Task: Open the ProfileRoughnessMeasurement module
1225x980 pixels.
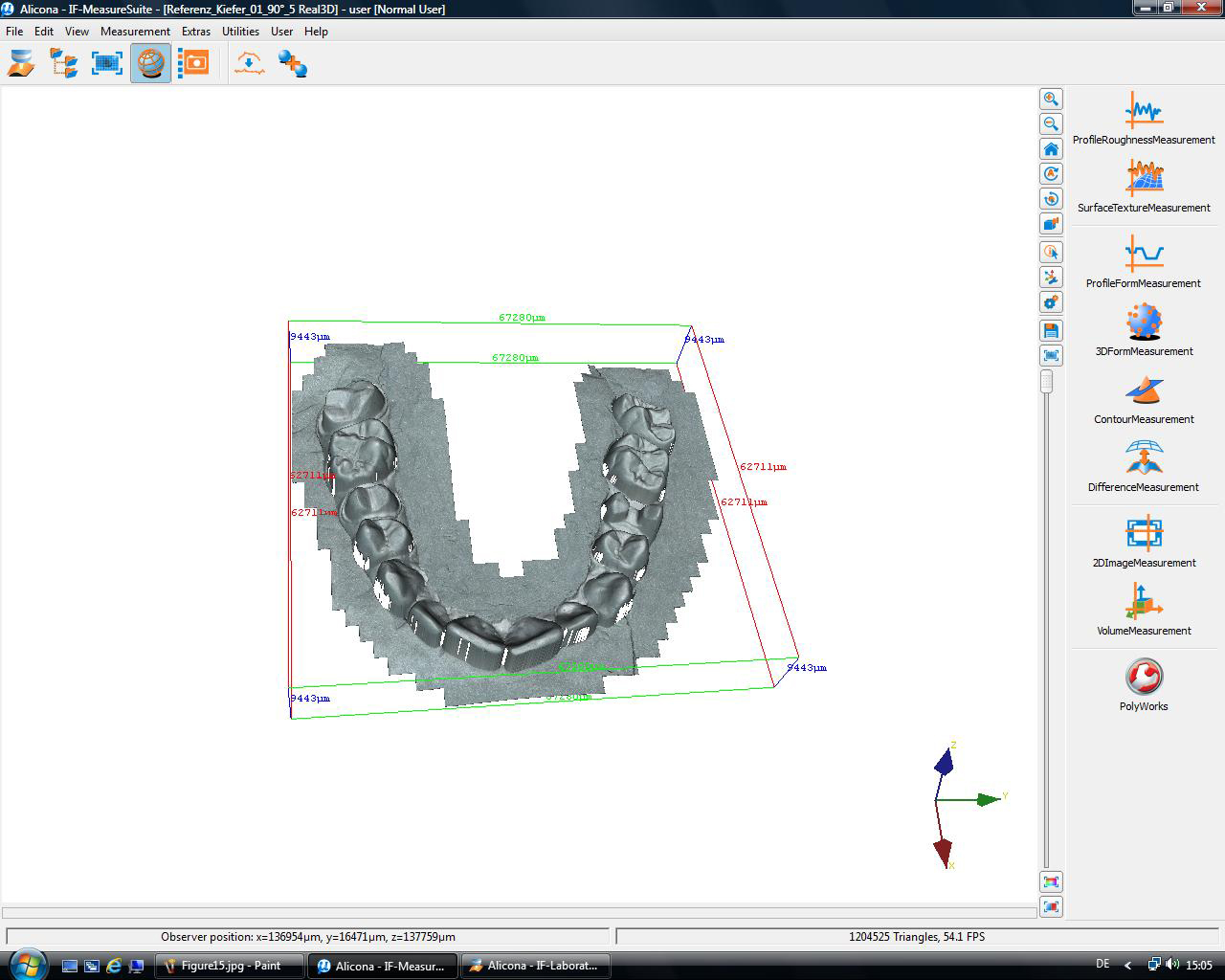Action: pyautogui.click(x=1144, y=111)
